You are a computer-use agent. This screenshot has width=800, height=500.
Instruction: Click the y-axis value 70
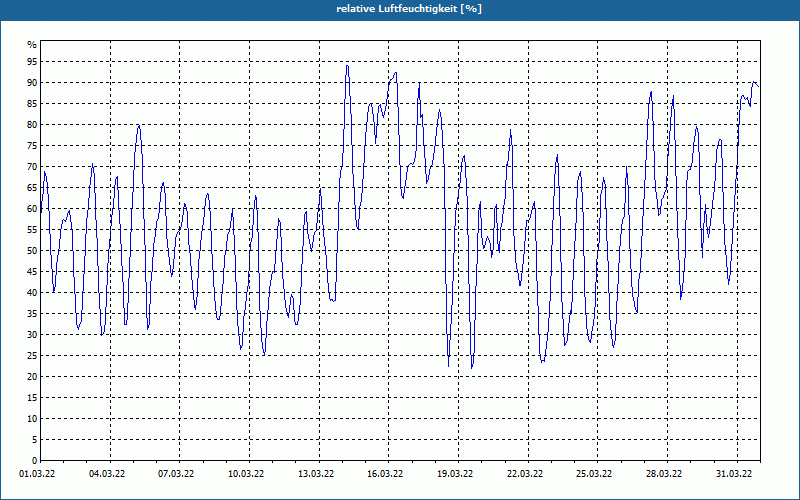click(32, 167)
